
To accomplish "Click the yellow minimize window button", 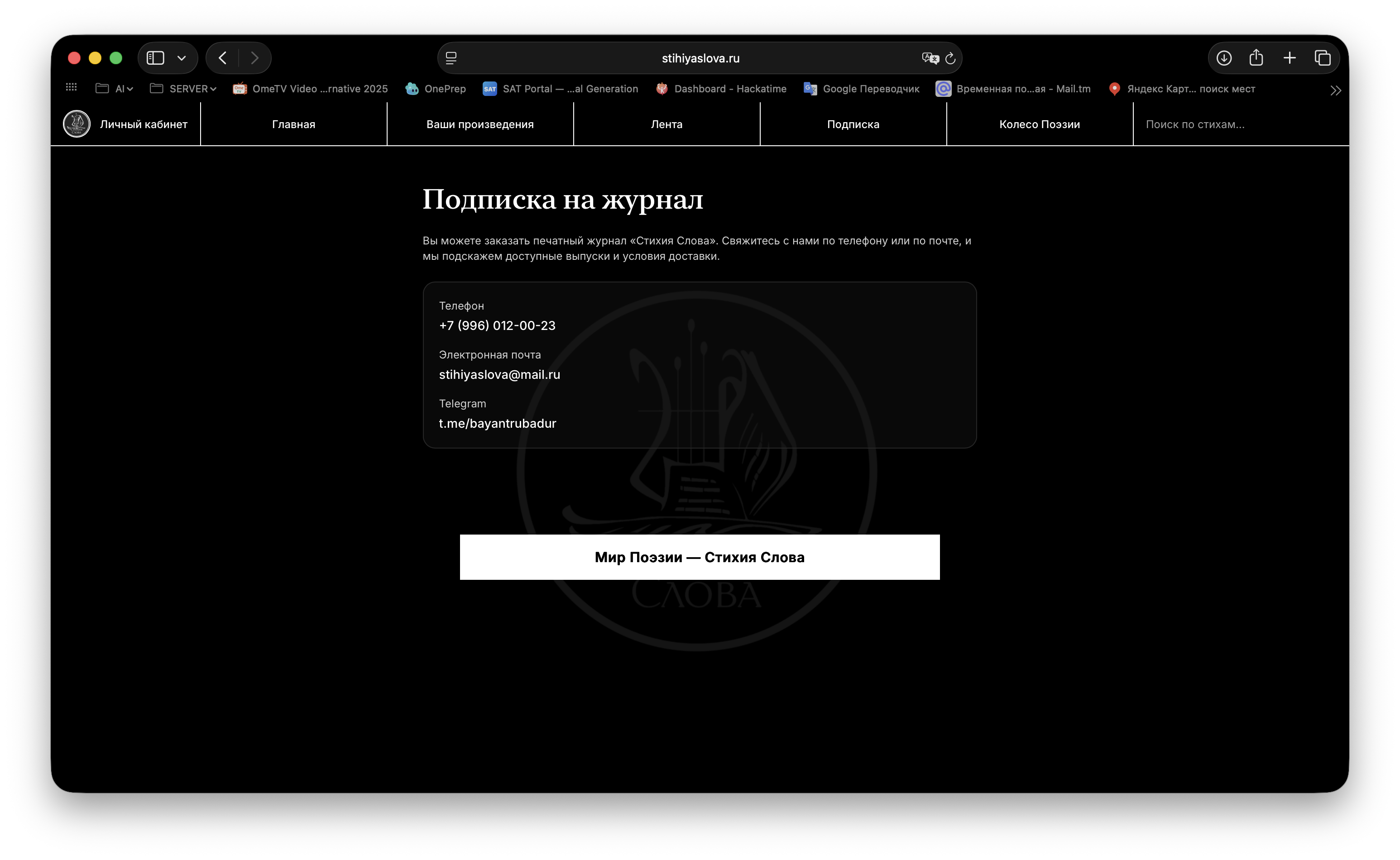I will click(x=95, y=58).
